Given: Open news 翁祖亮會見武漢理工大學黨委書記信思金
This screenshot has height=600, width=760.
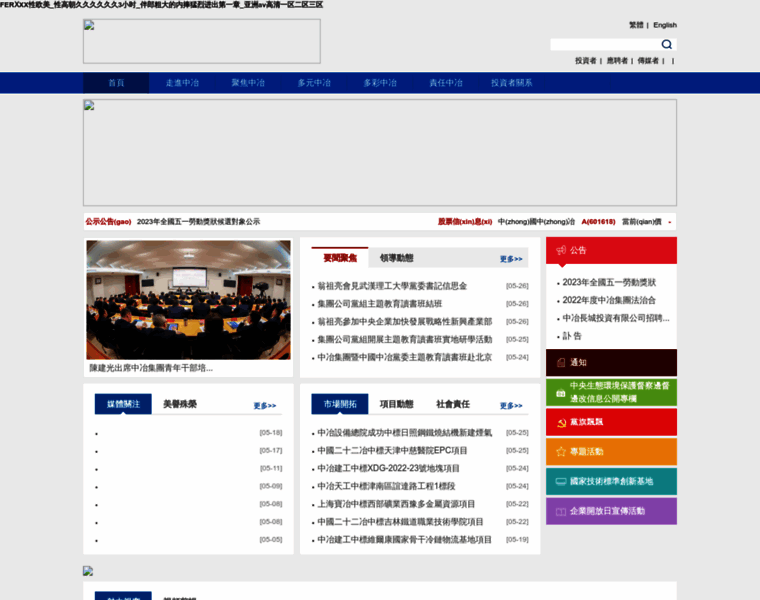Looking at the screenshot, I should tap(392, 286).
